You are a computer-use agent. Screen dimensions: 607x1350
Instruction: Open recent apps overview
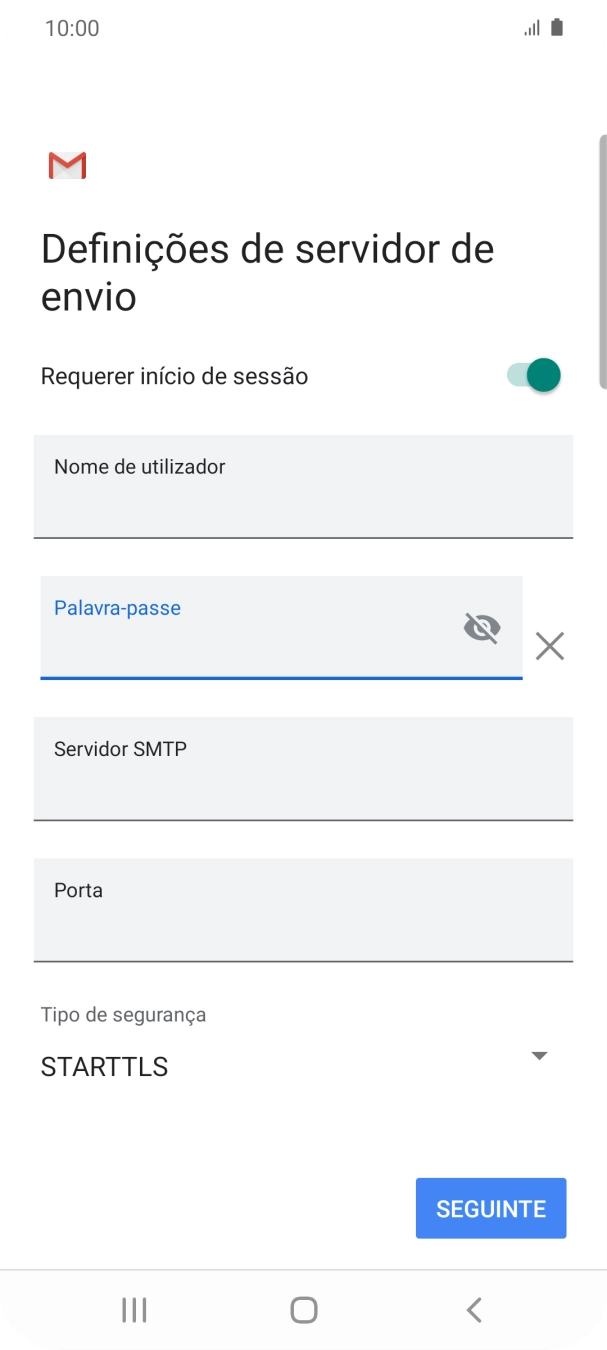tap(133, 1309)
